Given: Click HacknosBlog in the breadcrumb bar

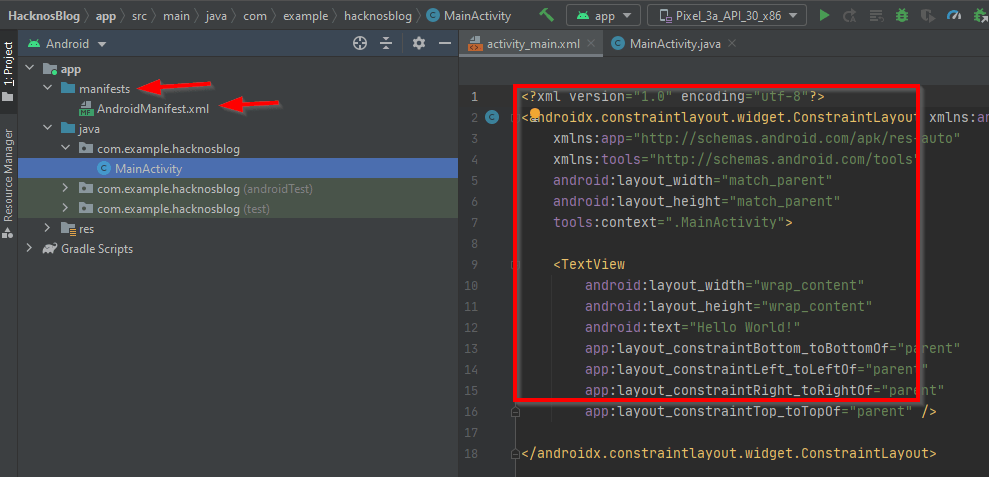Looking at the screenshot, I should [44, 16].
